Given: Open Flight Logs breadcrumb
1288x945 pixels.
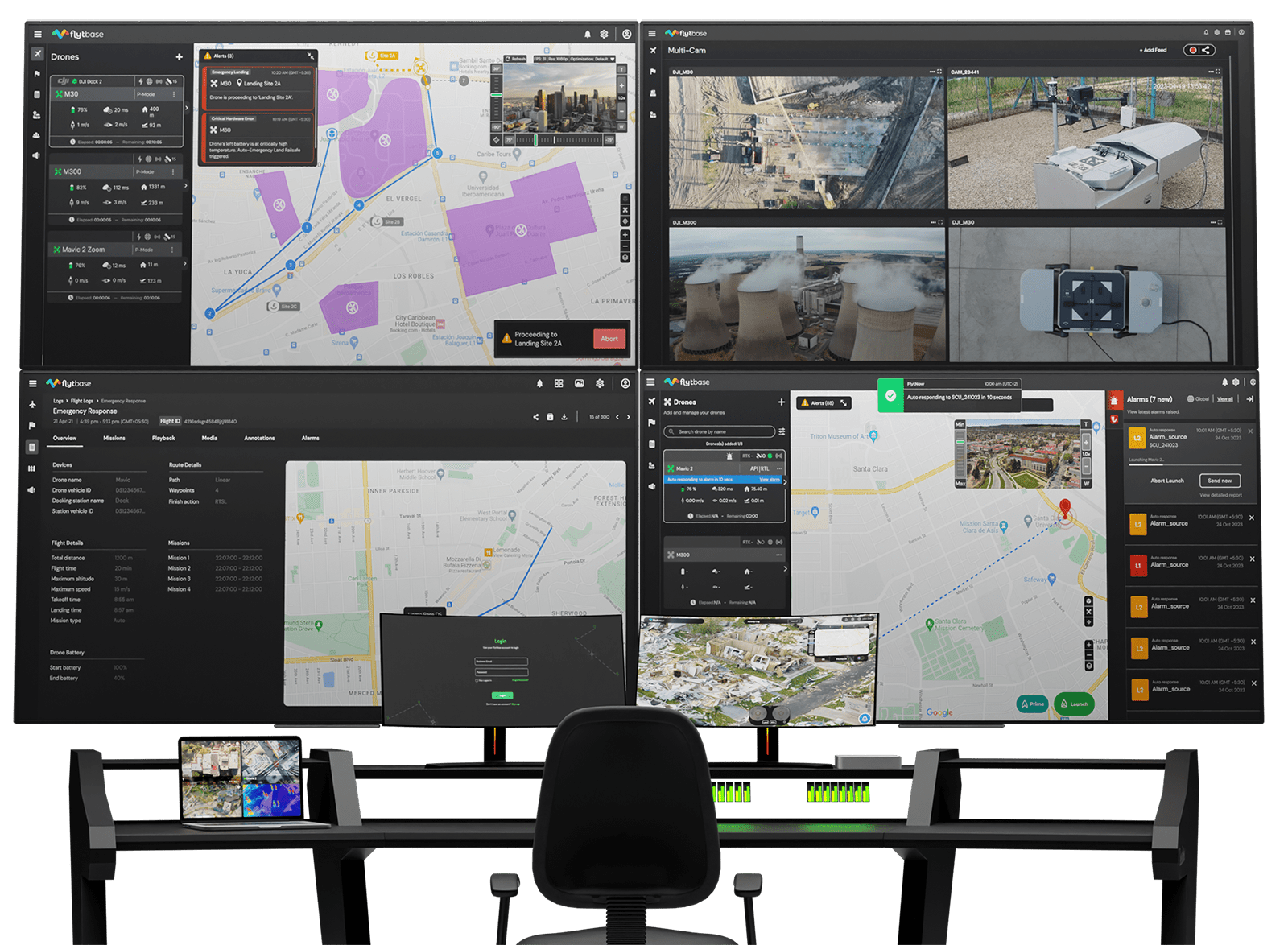Looking at the screenshot, I should pyautogui.click(x=81, y=401).
